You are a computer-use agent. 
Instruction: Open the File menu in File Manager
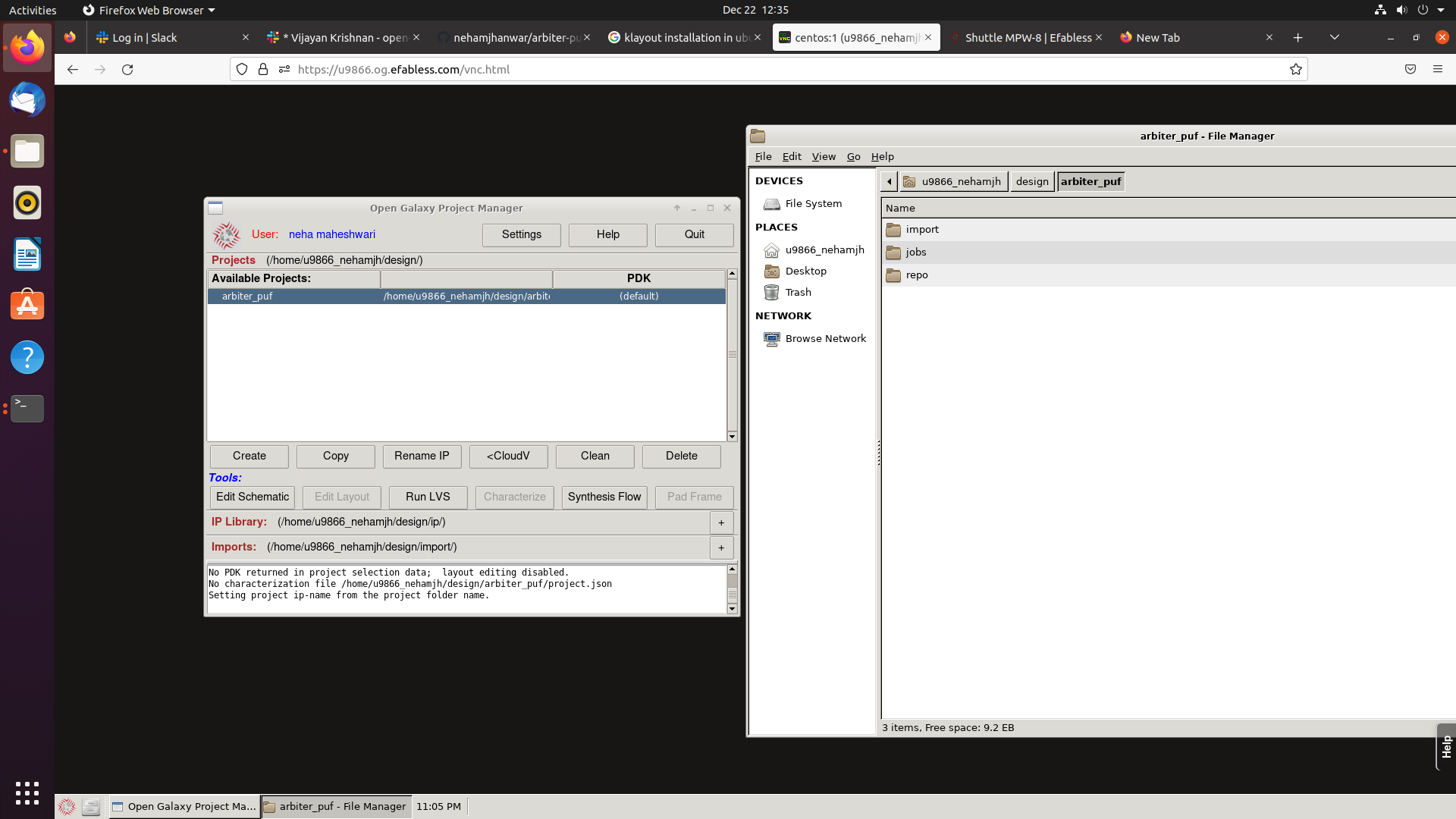pos(763,156)
